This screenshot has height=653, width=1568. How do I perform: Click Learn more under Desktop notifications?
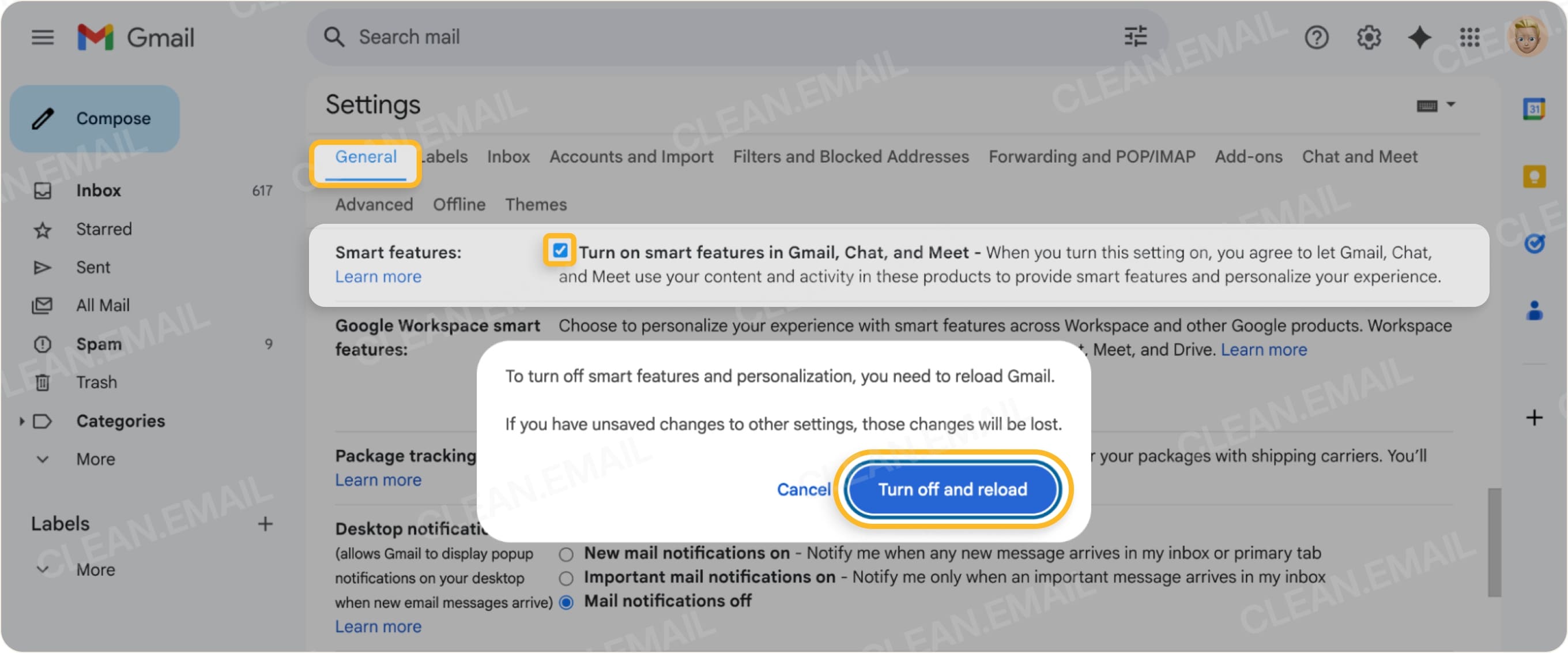pyautogui.click(x=378, y=627)
